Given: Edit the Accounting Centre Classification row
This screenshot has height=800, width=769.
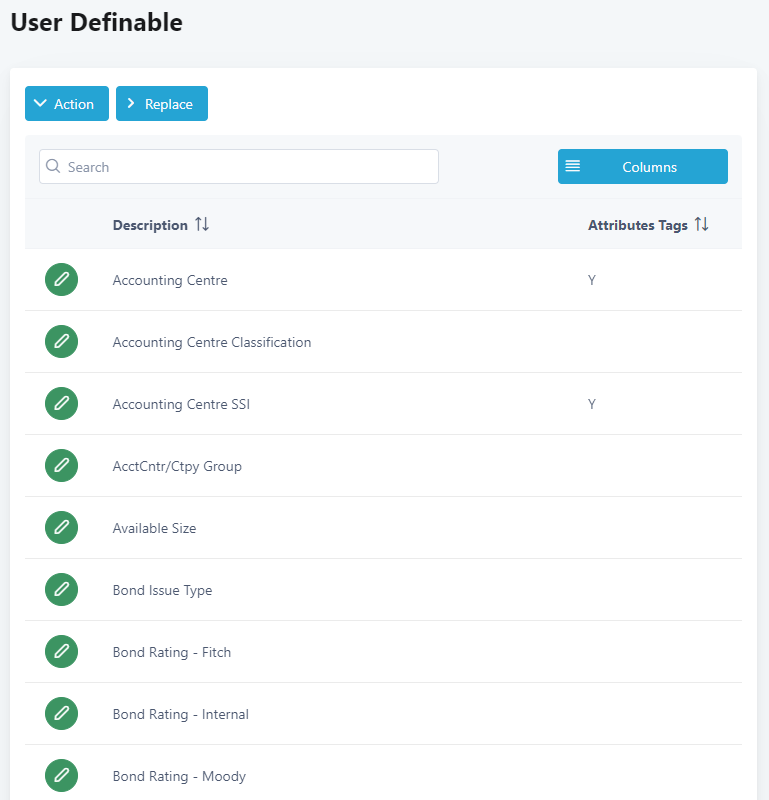Looking at the screenshot, I should [x=61, y=342].
